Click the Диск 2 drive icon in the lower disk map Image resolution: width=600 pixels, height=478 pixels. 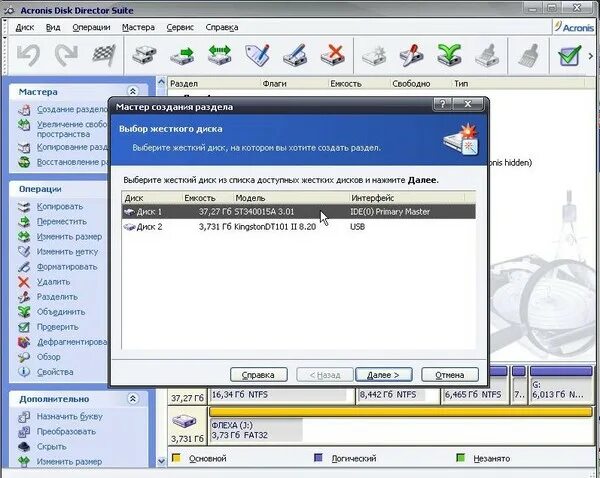(x=184, y=421)
